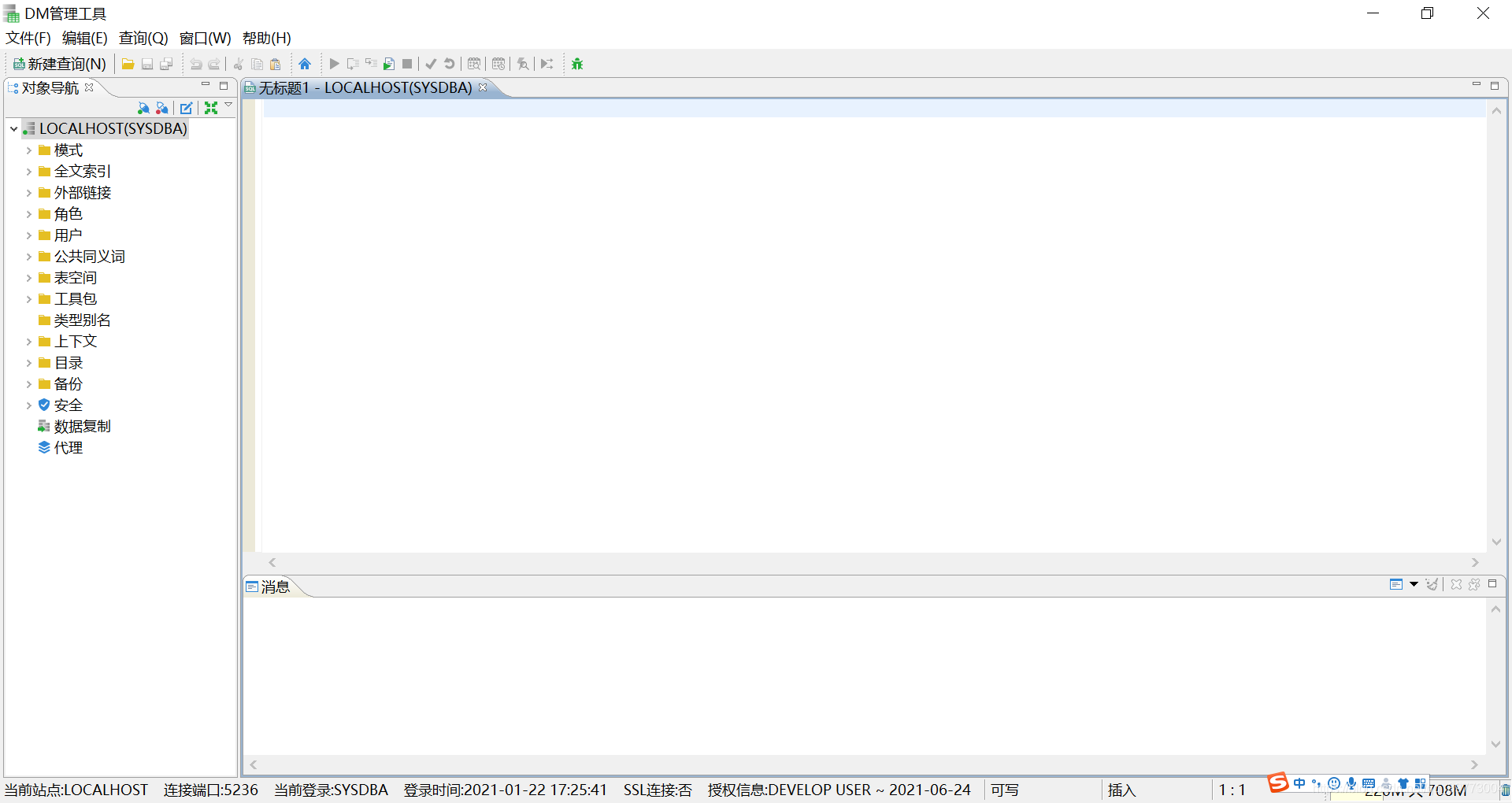Screen dimensions: 1512x803
Task: Click the copy icon in toolbar
Action: [257, 64]
